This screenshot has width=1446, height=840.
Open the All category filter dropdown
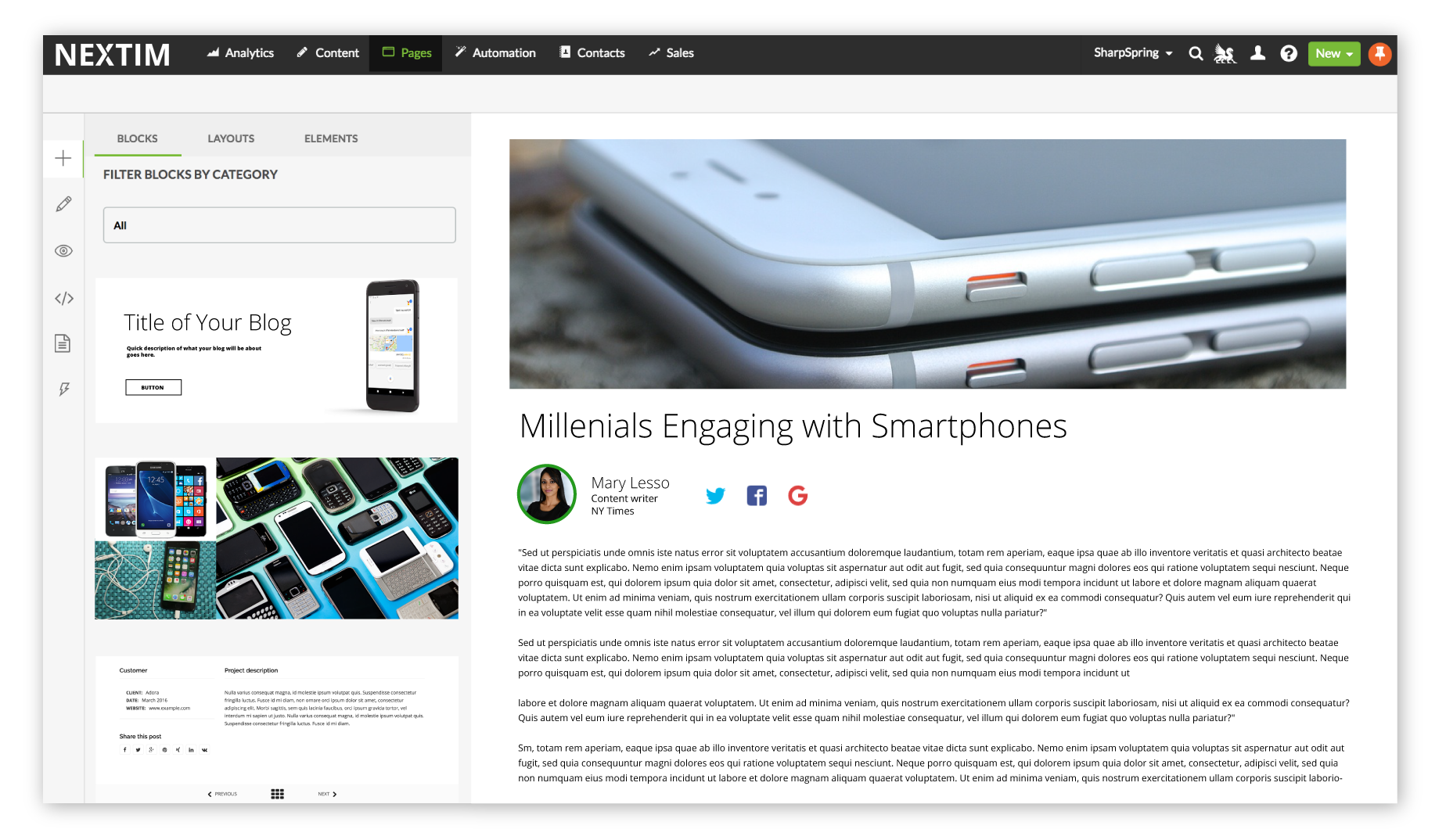[x=279, y=225]
